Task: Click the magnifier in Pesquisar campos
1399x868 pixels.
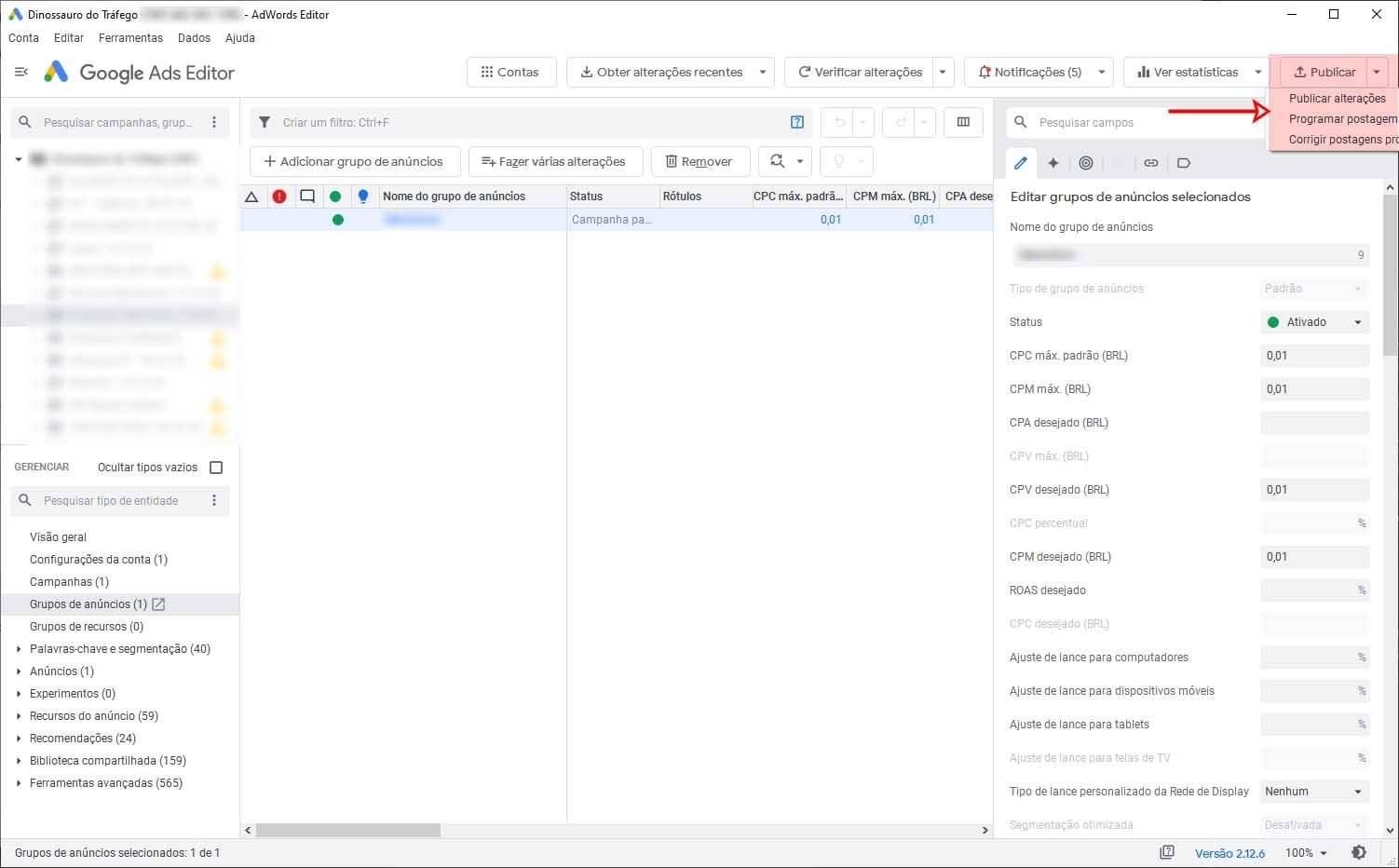Action: 1021,122
